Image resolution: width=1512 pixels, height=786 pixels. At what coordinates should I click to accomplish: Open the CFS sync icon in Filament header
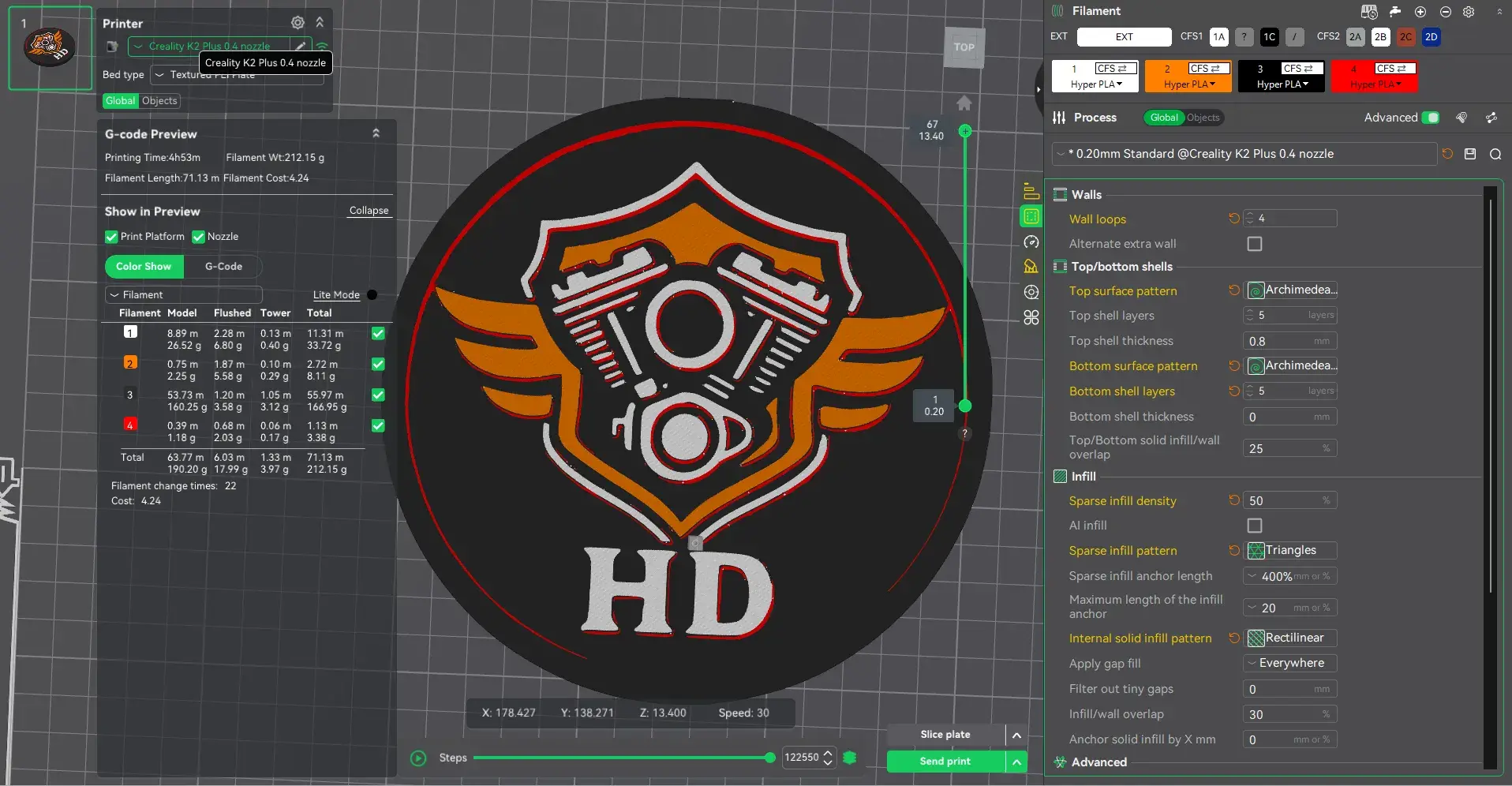point(1369,12)
